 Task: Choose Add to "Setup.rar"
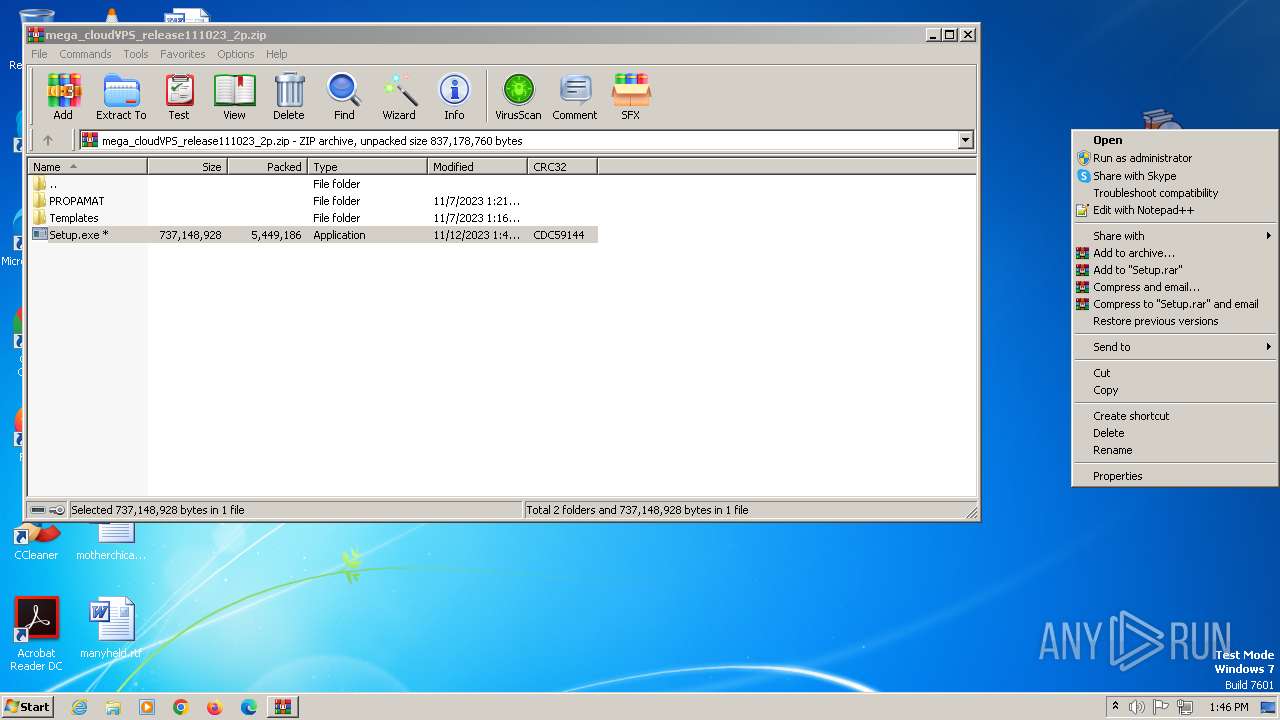click(1174, 270)
